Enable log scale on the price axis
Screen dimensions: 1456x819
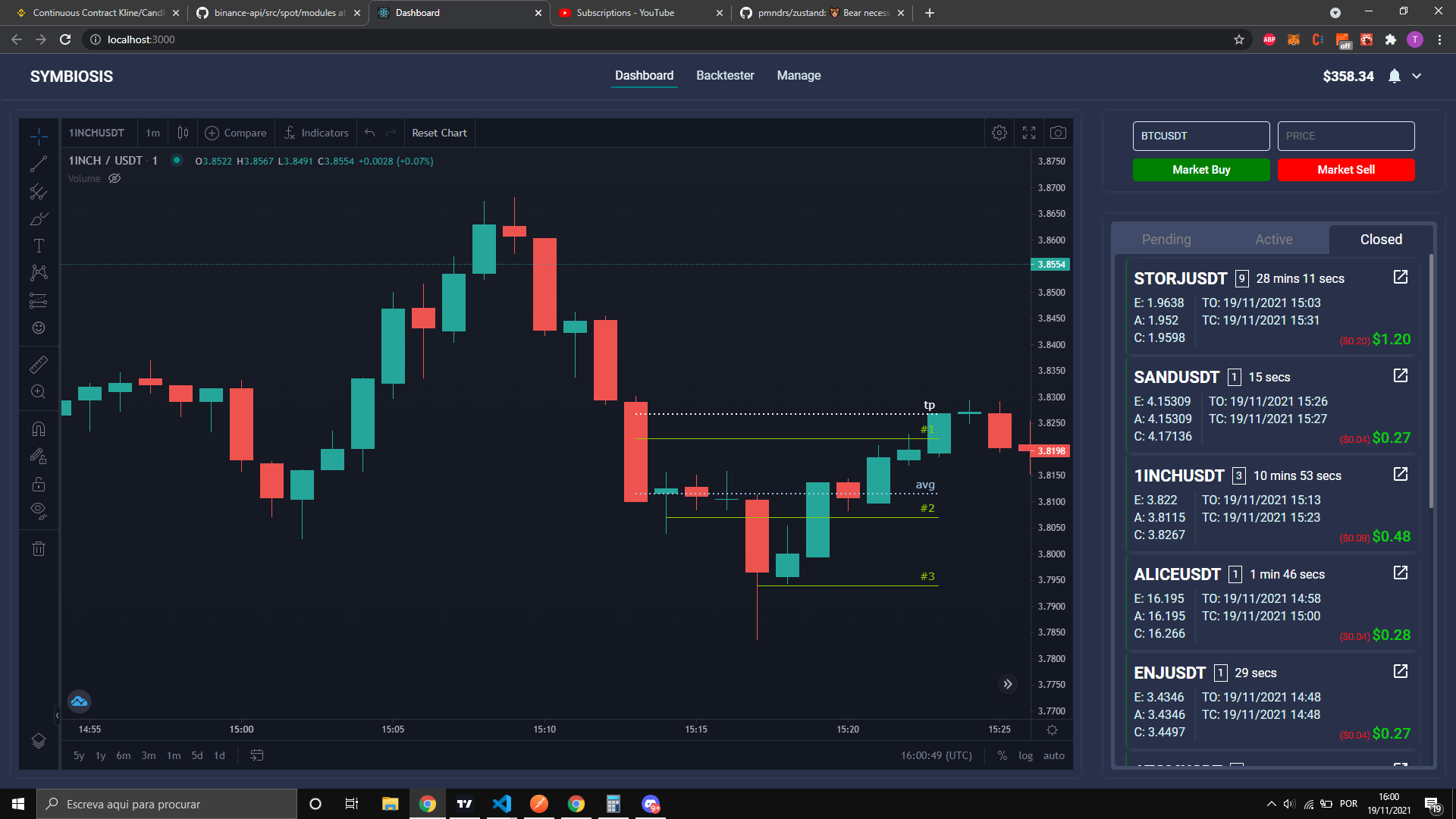[x=1025, y=755]
